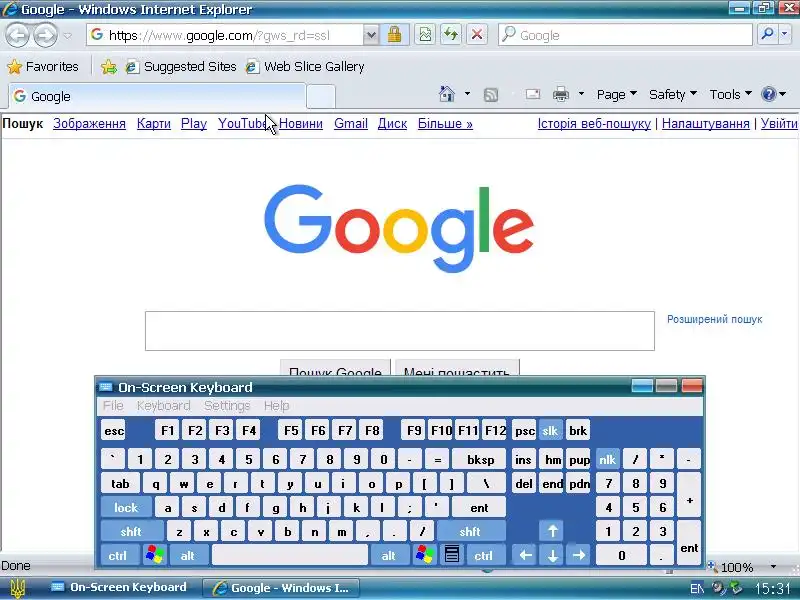Open the Page menu

click(x=616, y=94)
